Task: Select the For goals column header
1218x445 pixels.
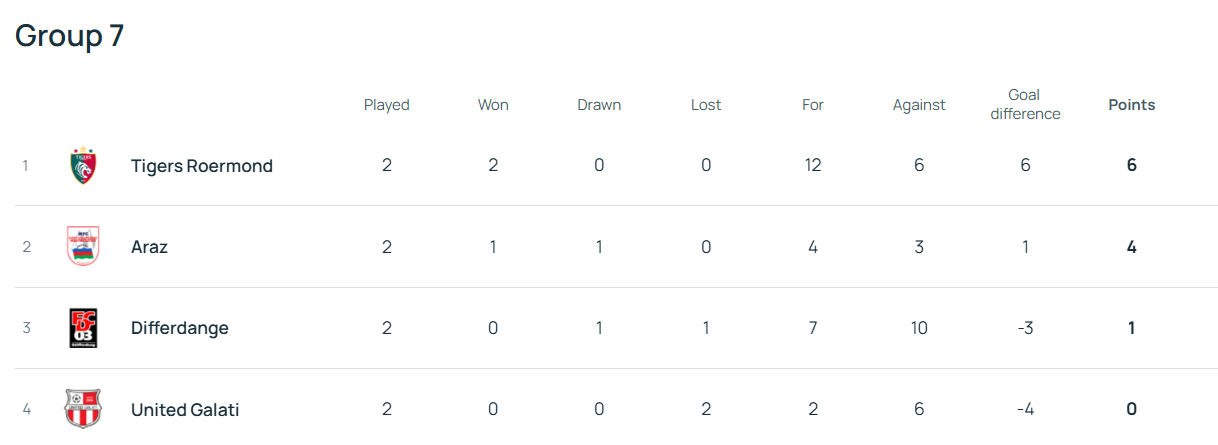Action: tap(812, 105)
